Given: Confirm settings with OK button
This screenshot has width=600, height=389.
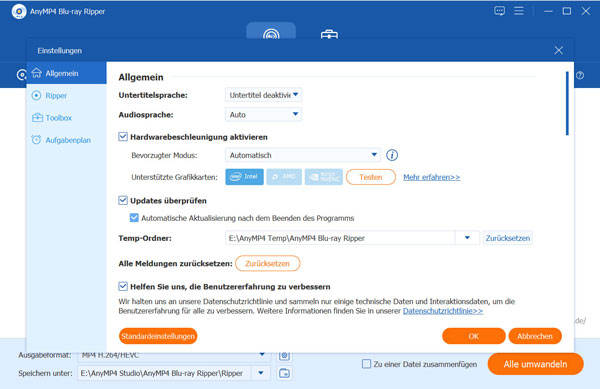Looking at the screenshot, I should pos(474,336).
